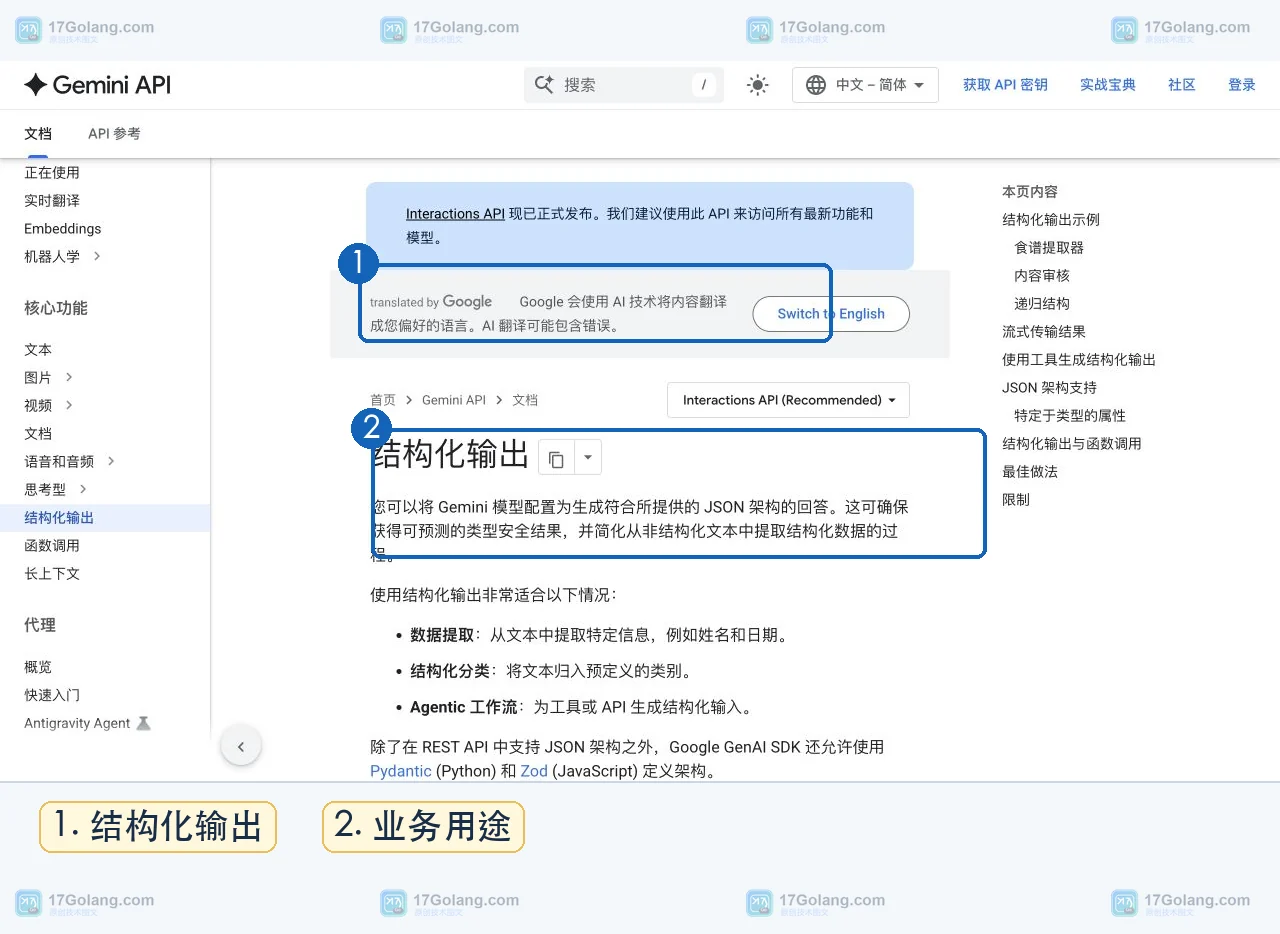The height and width of the screenshot is (934, 1280).
Task: Open Embeddings in the sidebar
Action: click(63, 229)
